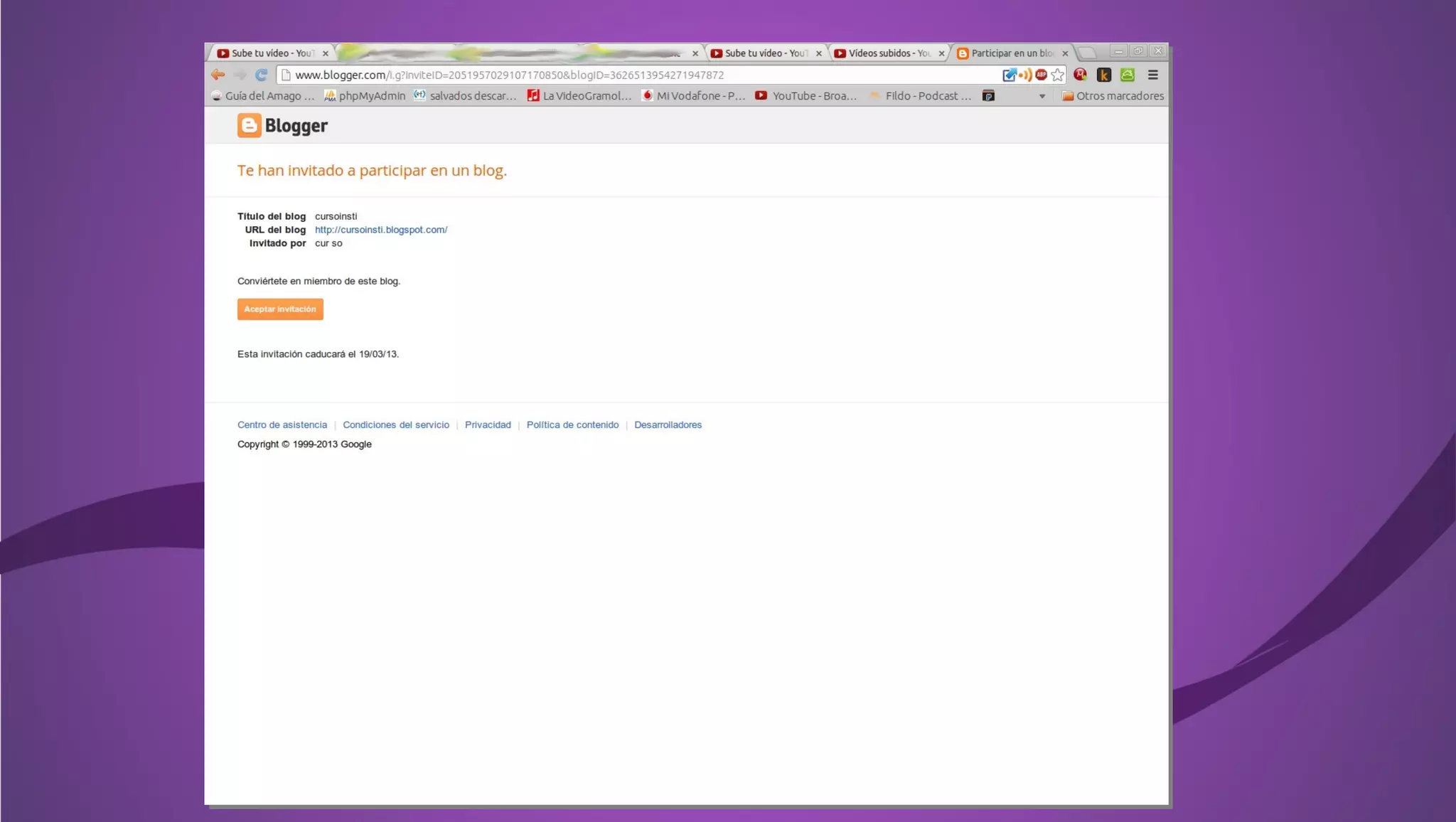Click the black K extension icon
This screenshot has height=822, width=1456.
1104,75
